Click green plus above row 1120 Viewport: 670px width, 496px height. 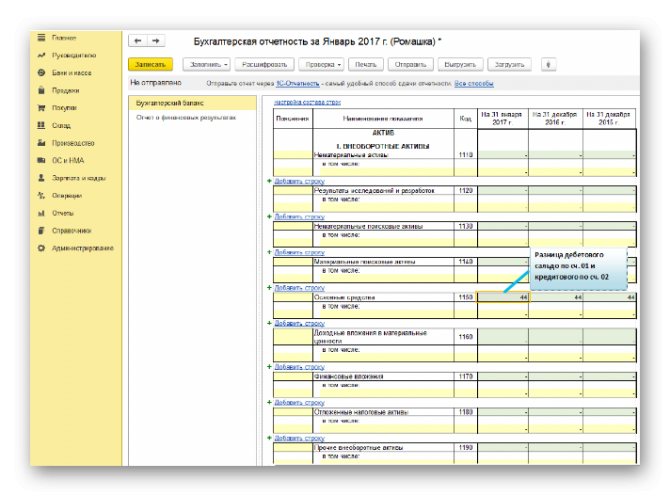pyautogui.click(x=269, y=181)
